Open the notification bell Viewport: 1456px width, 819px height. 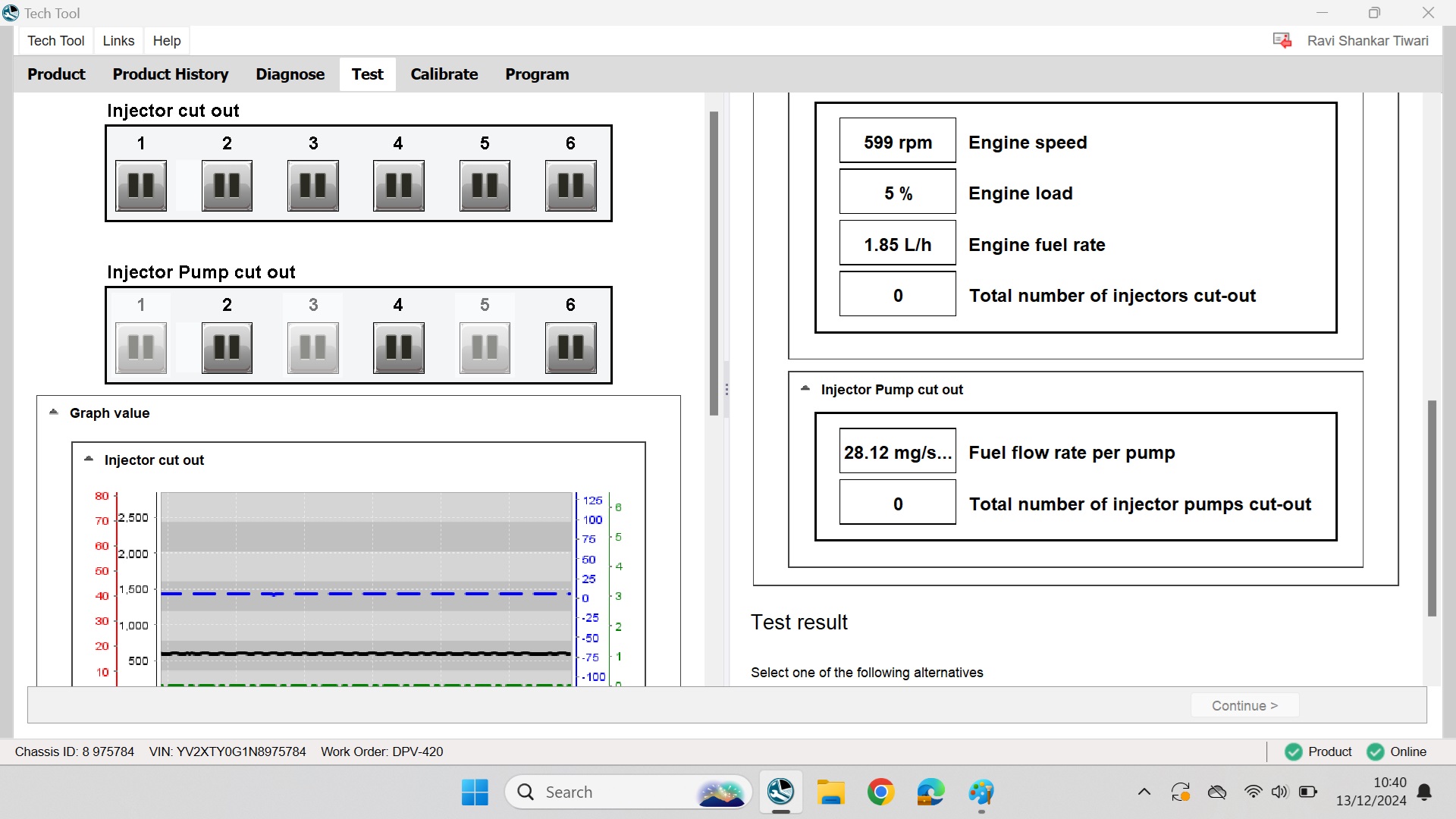tap(1425, 792)
